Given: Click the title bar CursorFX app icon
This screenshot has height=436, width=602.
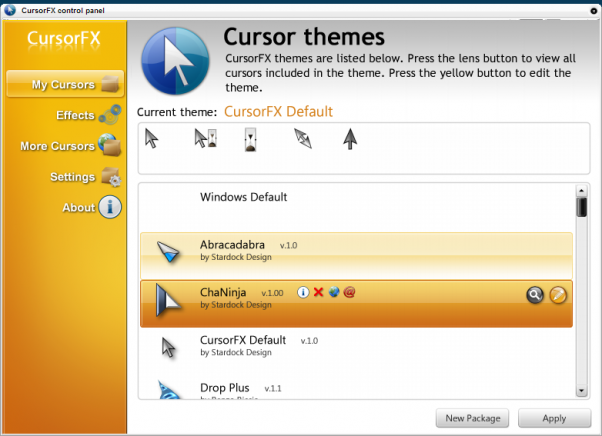Looking at the screenshot, I should click(10, 10).
